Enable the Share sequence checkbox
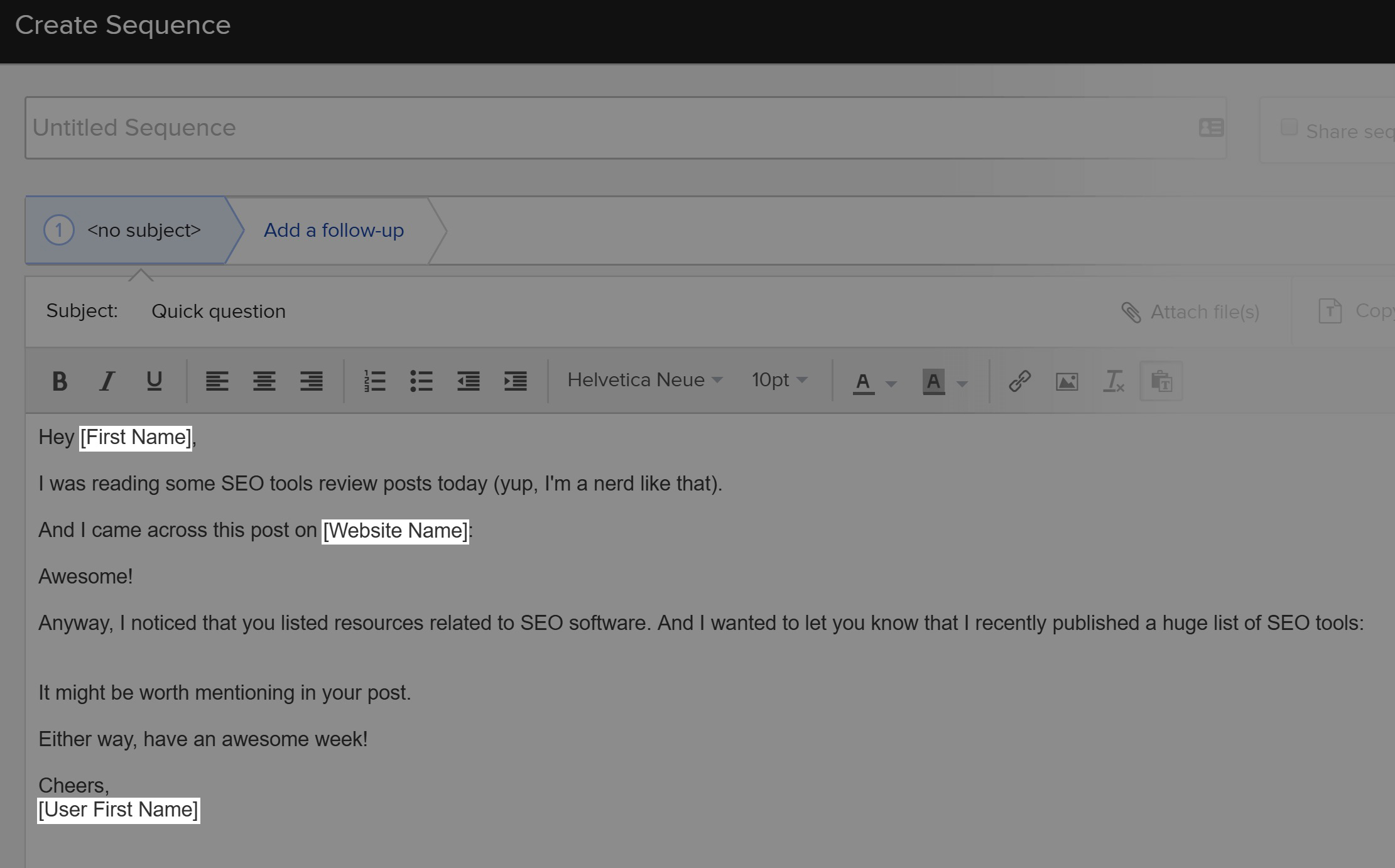1395x868 pixels. [x=1289, y=127]
